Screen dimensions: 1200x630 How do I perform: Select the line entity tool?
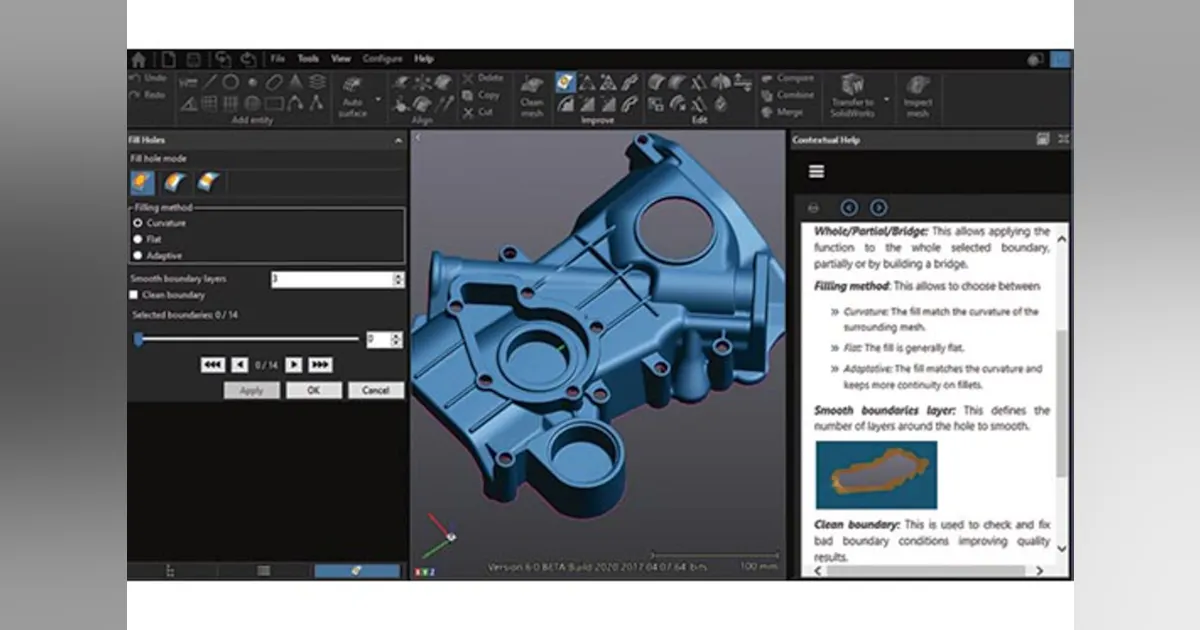click(211, 83)
